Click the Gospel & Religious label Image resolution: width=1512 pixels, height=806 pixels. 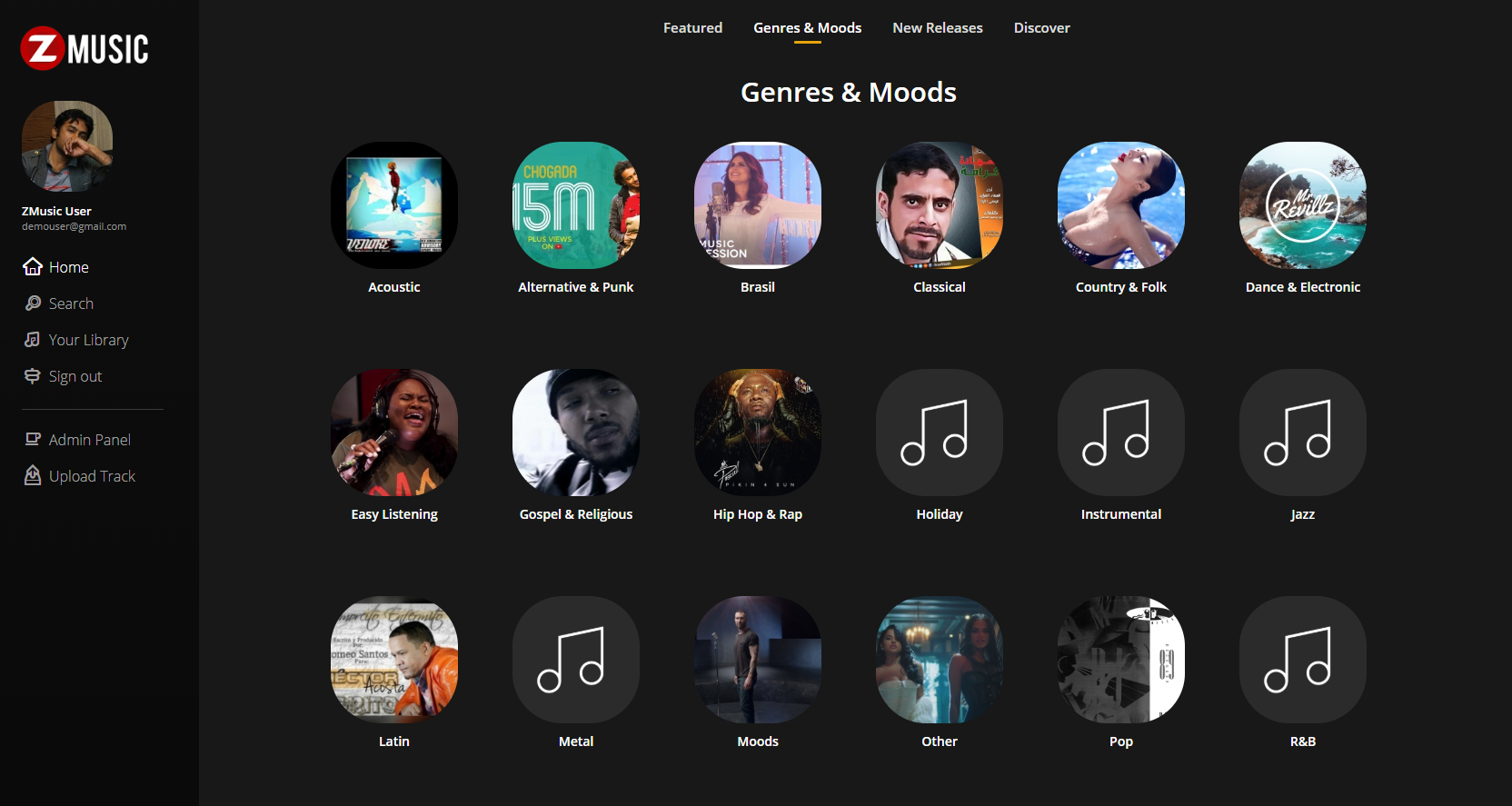point(576,514)
